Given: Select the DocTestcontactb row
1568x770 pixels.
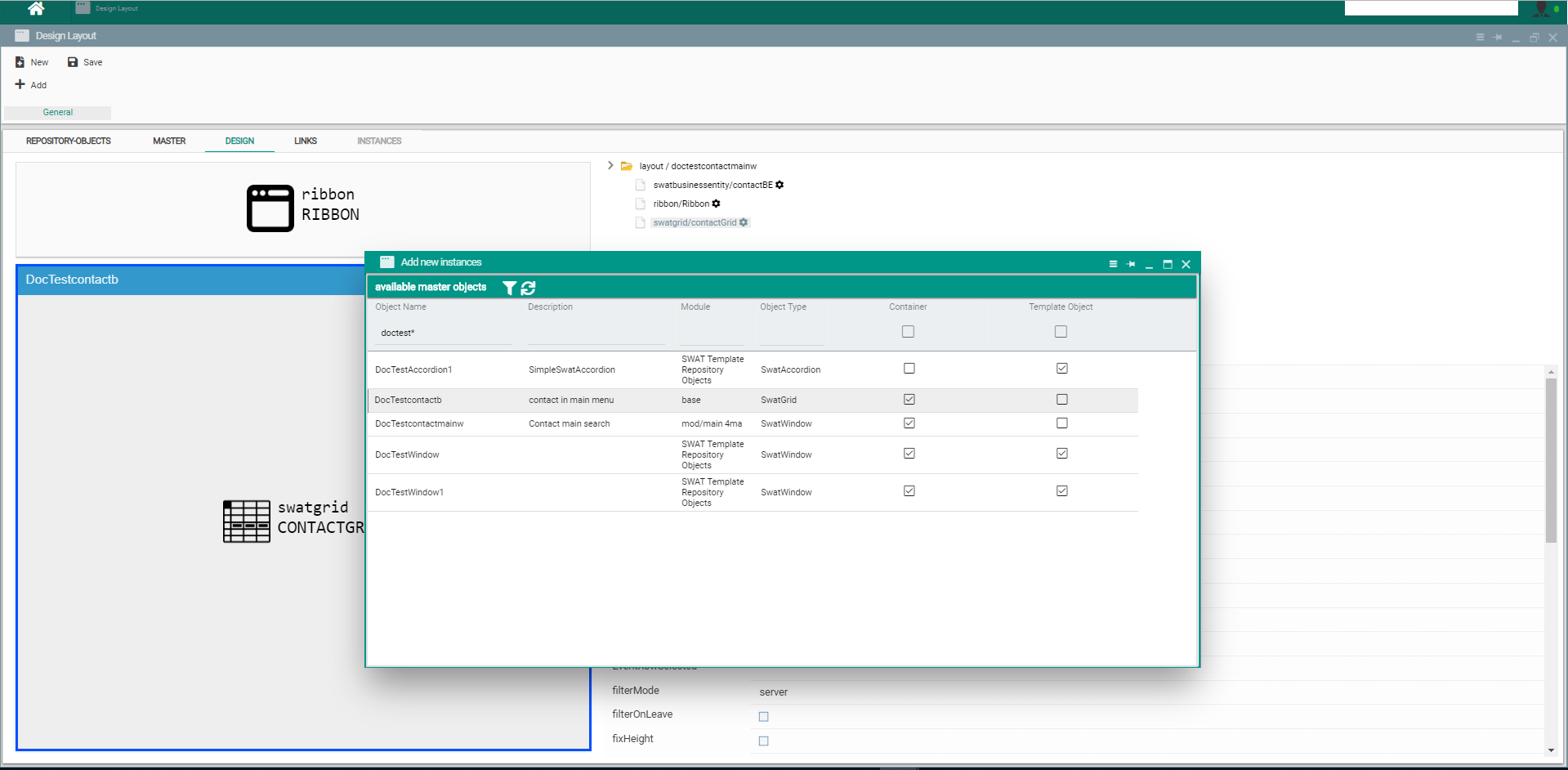Looking at the screenshot, I should [753, 400].
